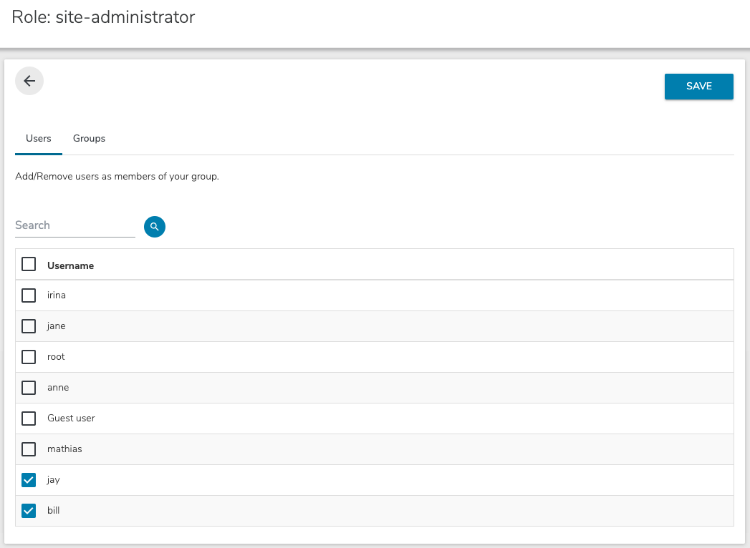Remove bill by unchecking his box
750x548 pixels.
[x=29, y=511]
